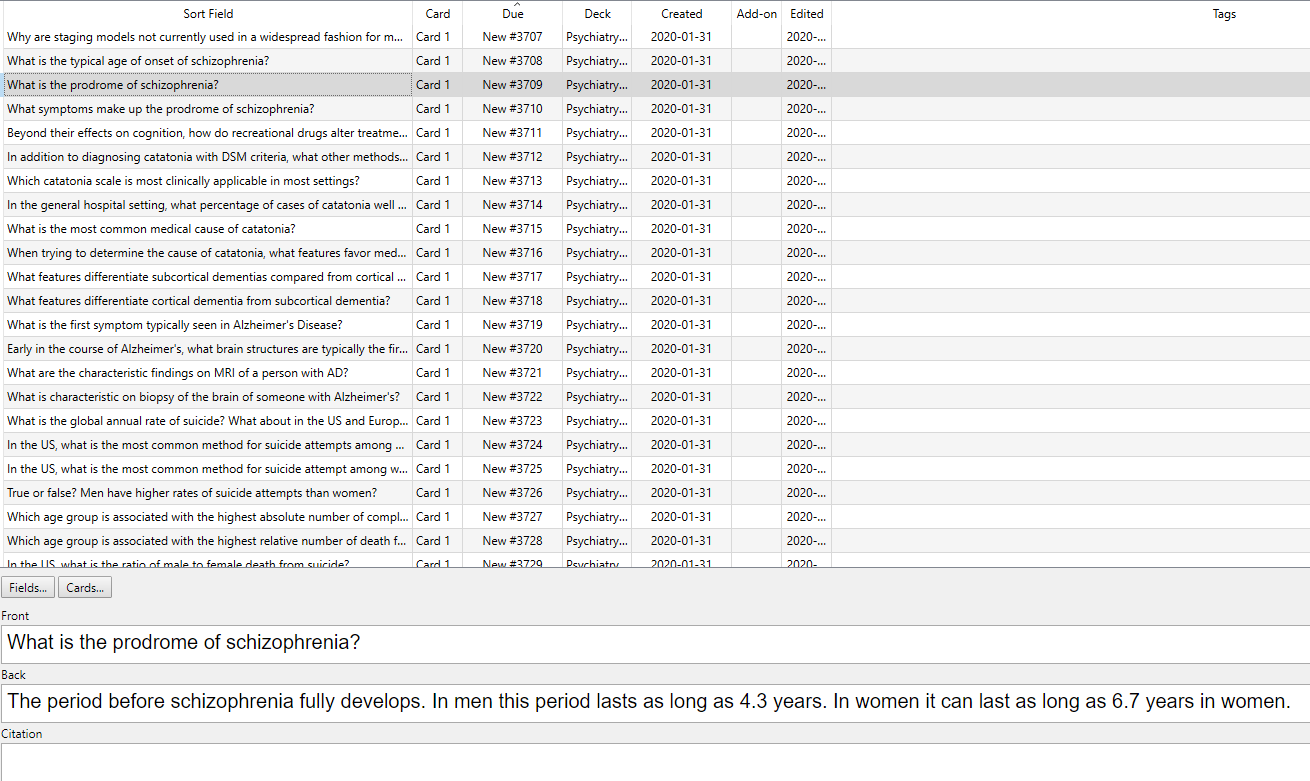Open the Fields... dialog
Screen dimensions: 1310x781
coord(28,588)
